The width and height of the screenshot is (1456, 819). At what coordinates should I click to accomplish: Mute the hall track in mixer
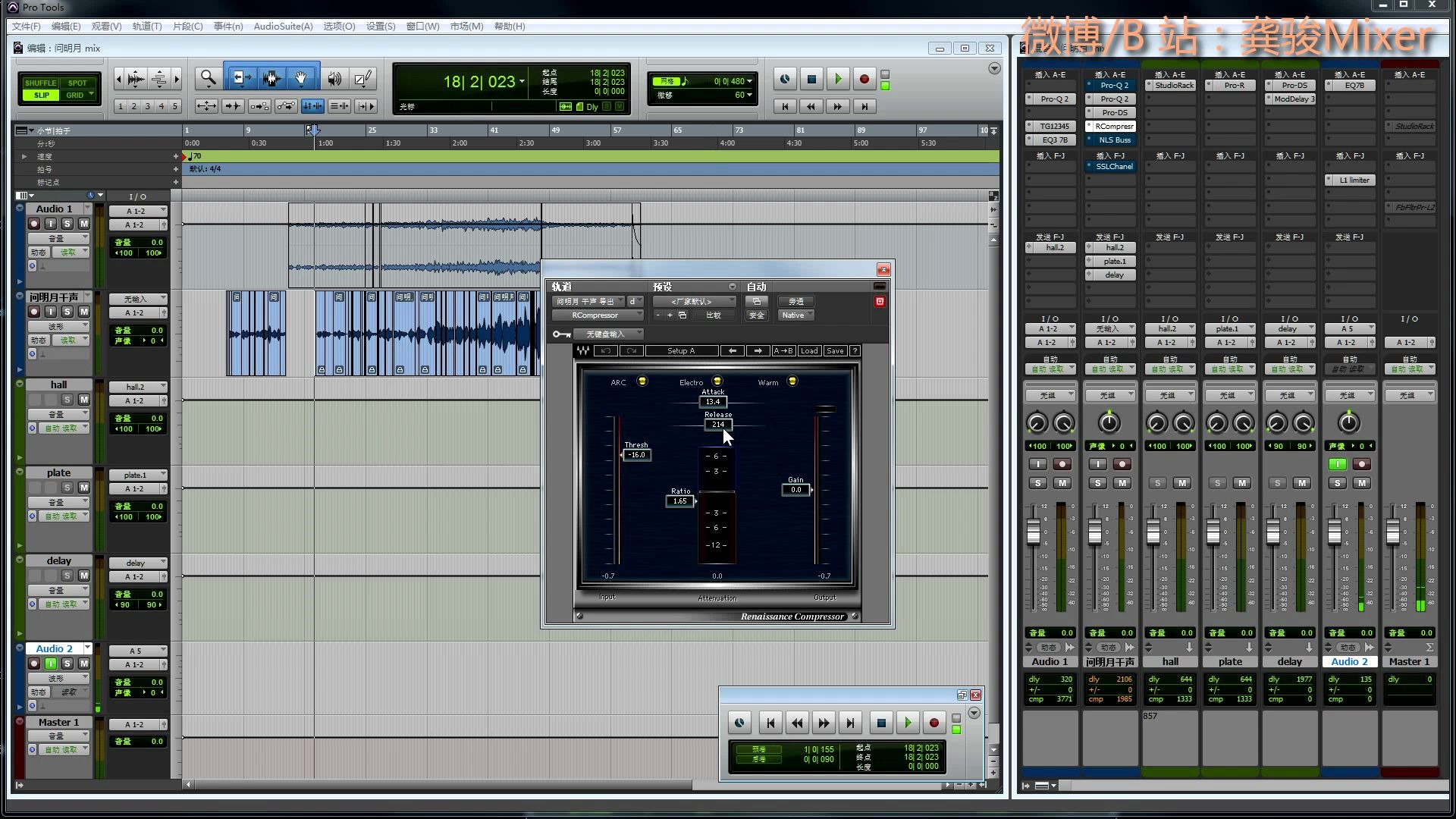tap(1182, 483)
